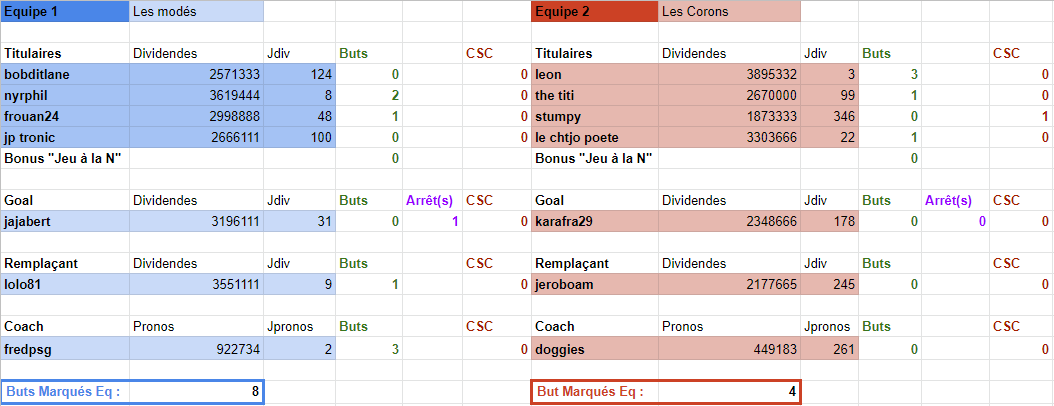Screen dimensions: 1054x406
Task: Click the the titi dividend value 2670000
Action: click(x=729, y=96)
